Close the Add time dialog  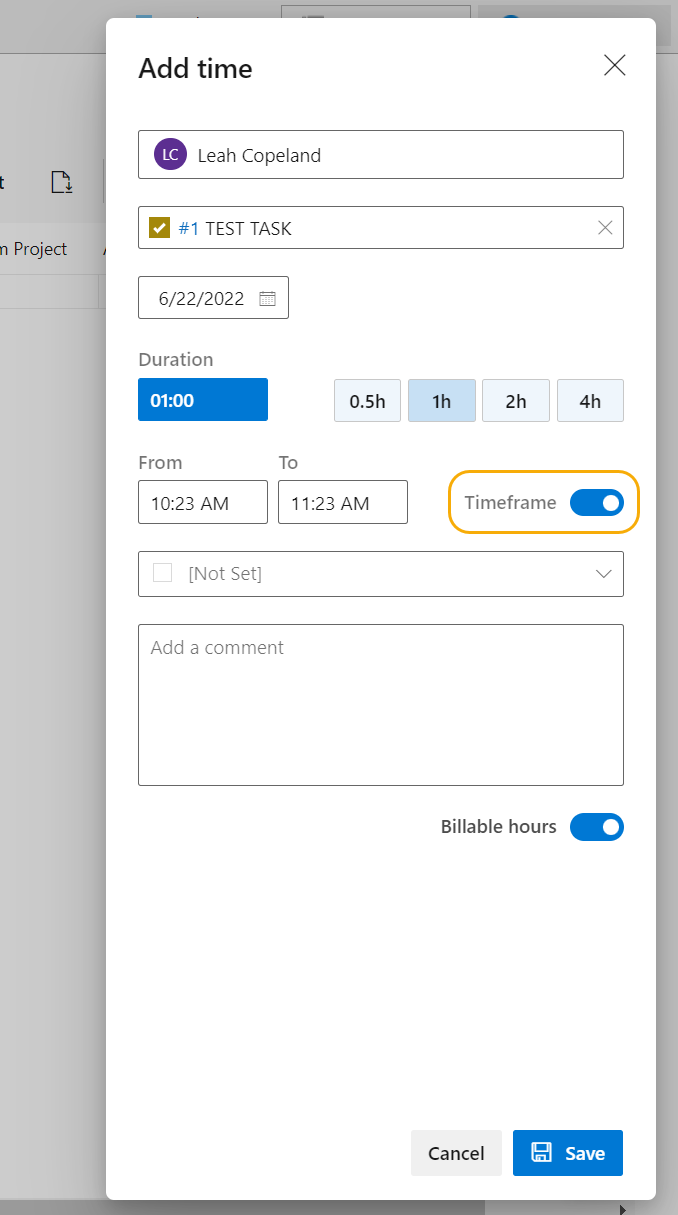click(x=615, y=66)
